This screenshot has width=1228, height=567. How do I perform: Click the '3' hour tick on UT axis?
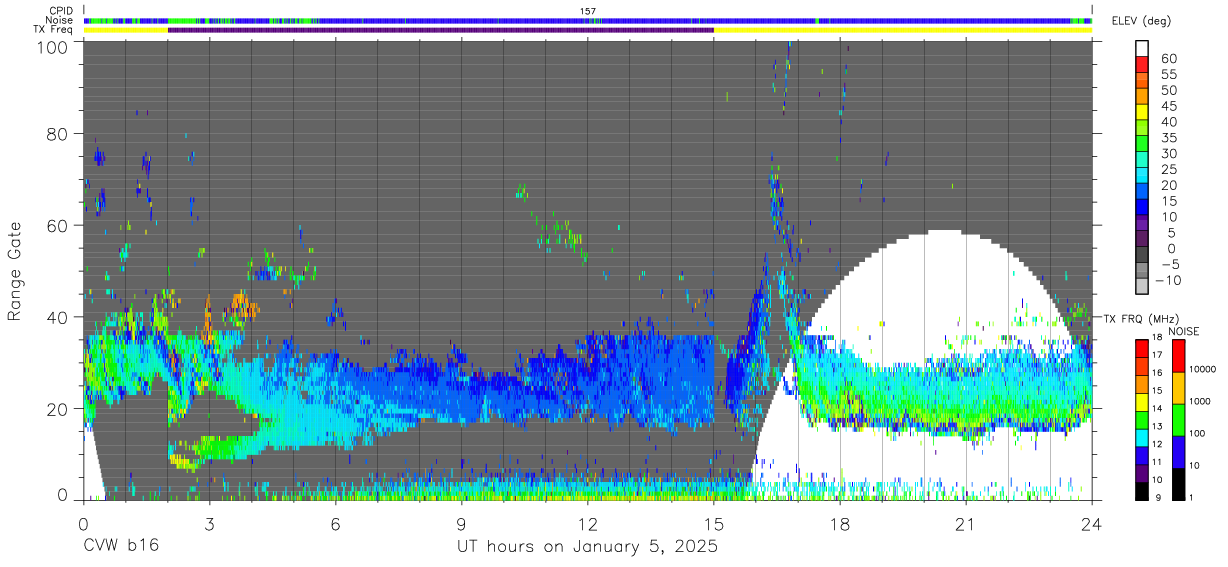point(210,522)
